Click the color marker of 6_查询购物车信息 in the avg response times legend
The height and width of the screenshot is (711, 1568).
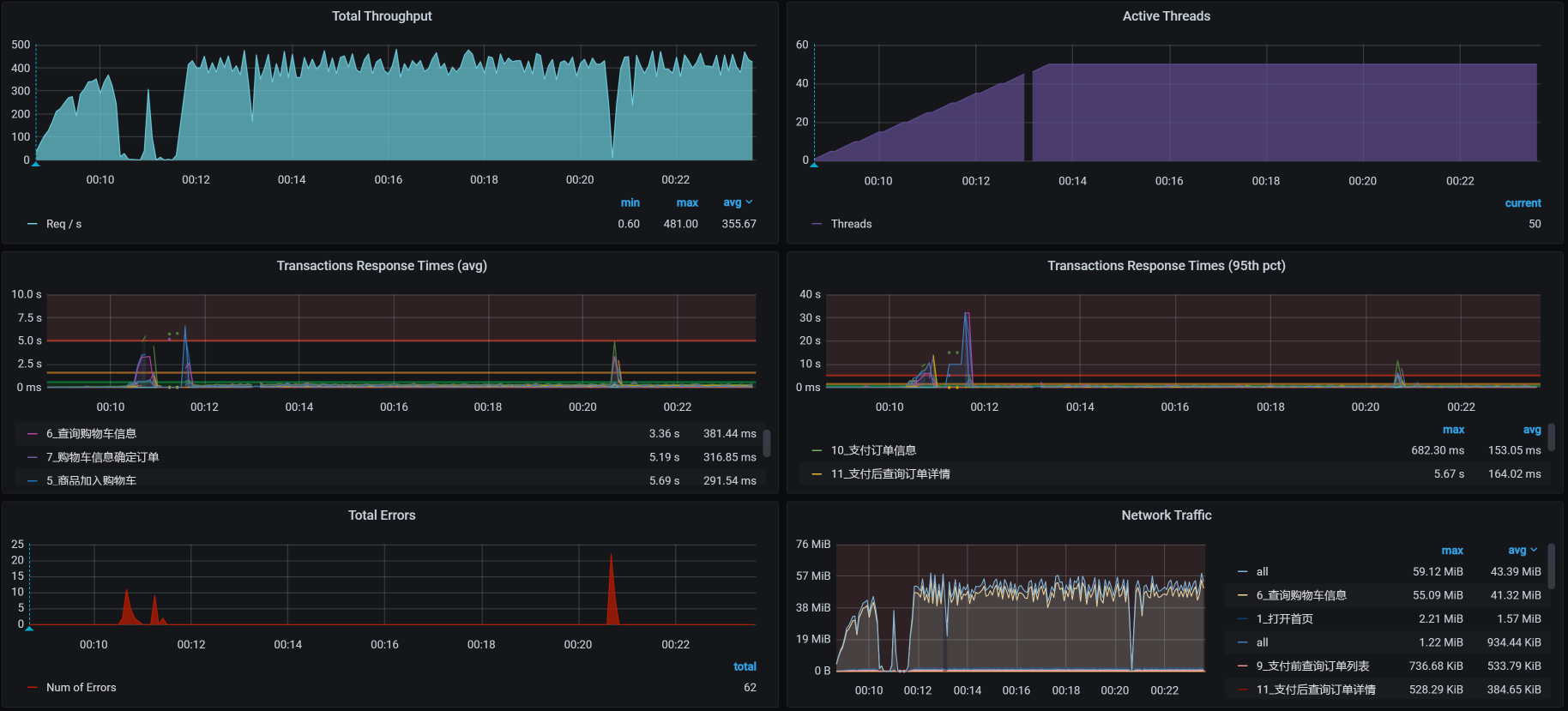click(x=33, y=434)
